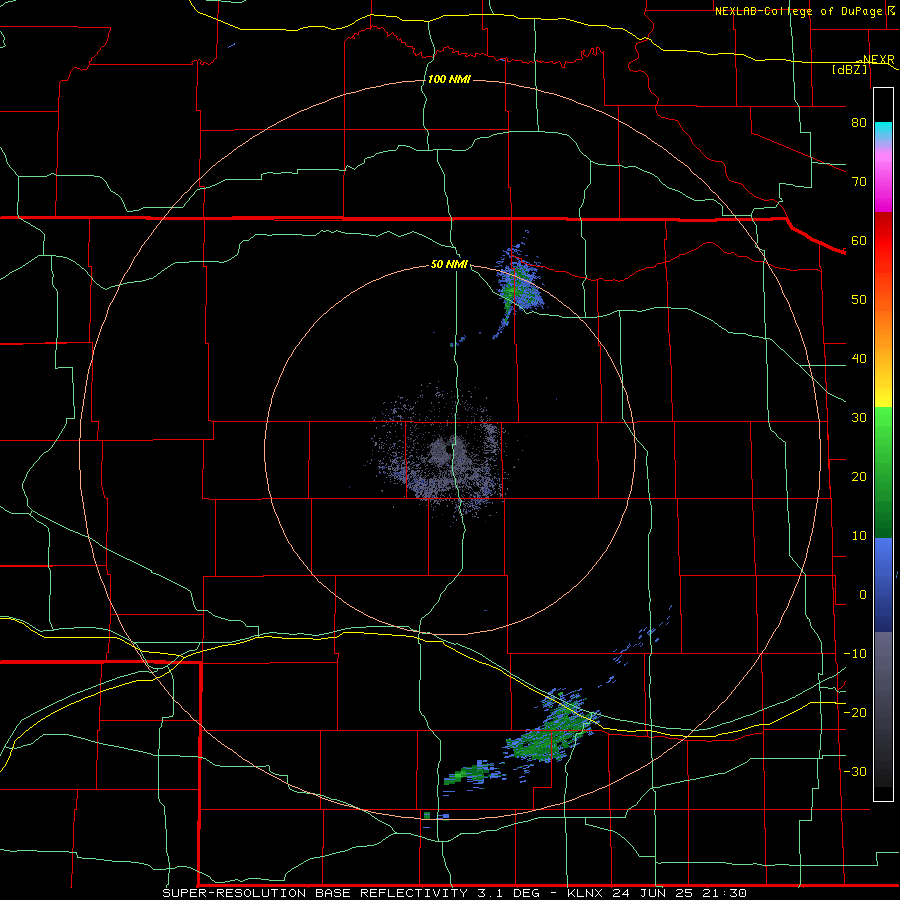Click the 3.1 DEG tilt angle in caption
This screenshot has width=900, height=900.
tap(509, 893)
